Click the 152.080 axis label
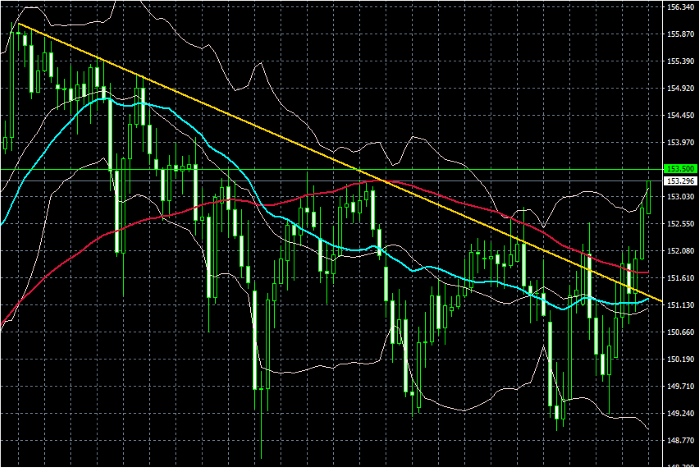 pyautogui.click(x=681, y=251)
